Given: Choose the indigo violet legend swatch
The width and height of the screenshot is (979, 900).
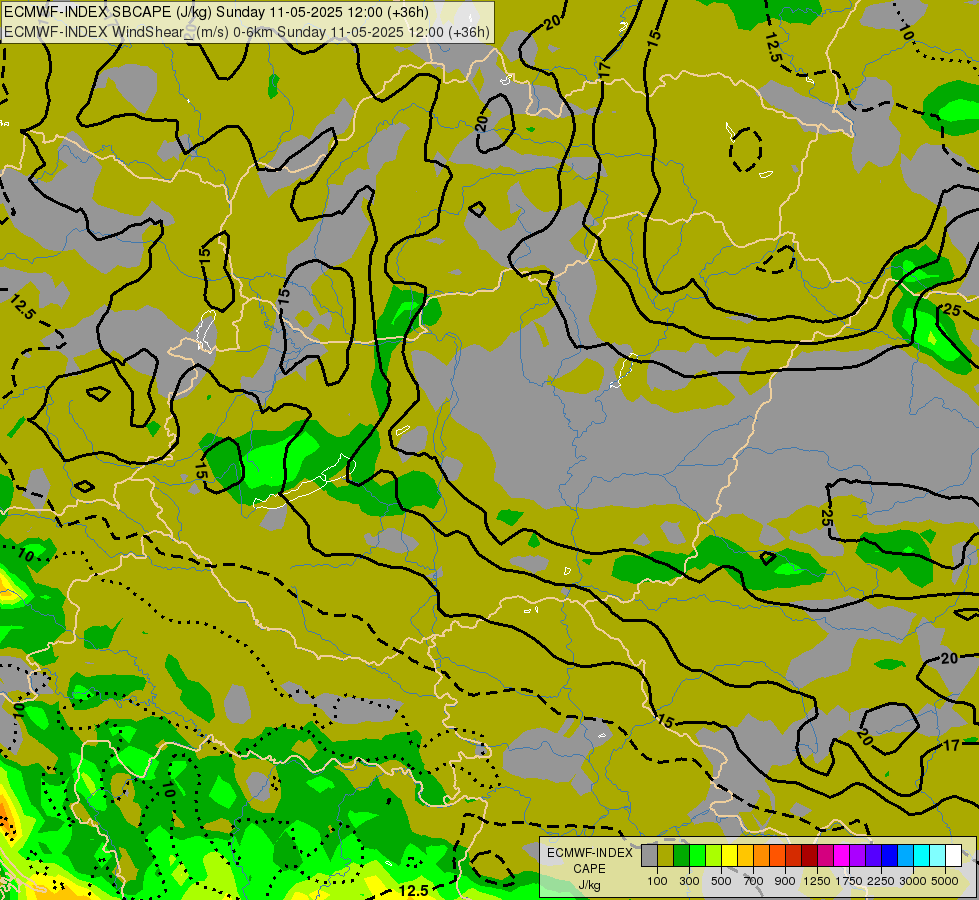Looking at the screenshot, I should pos(873,856).
